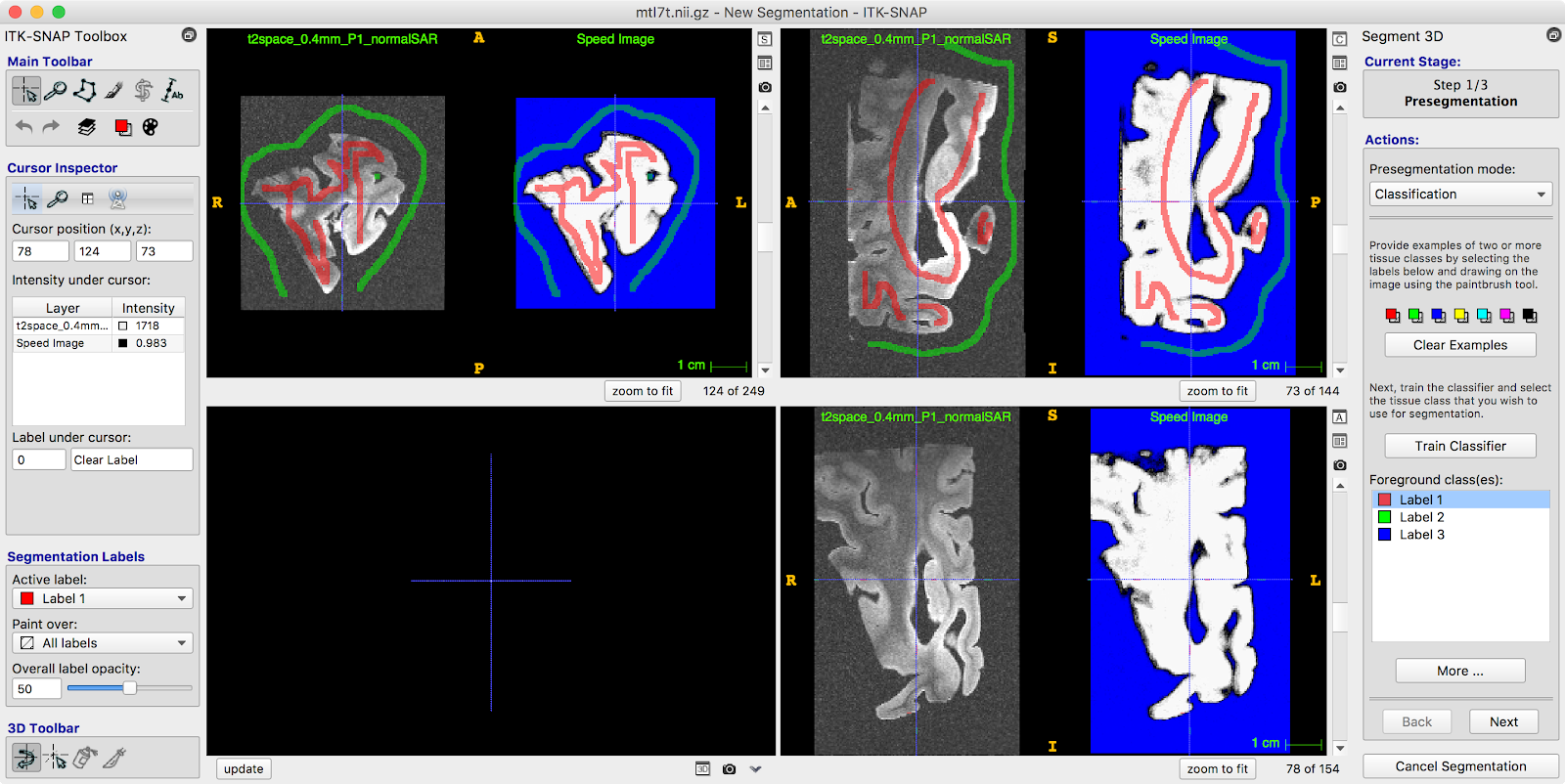Pick the black quick label swatch

point(1530,316)
